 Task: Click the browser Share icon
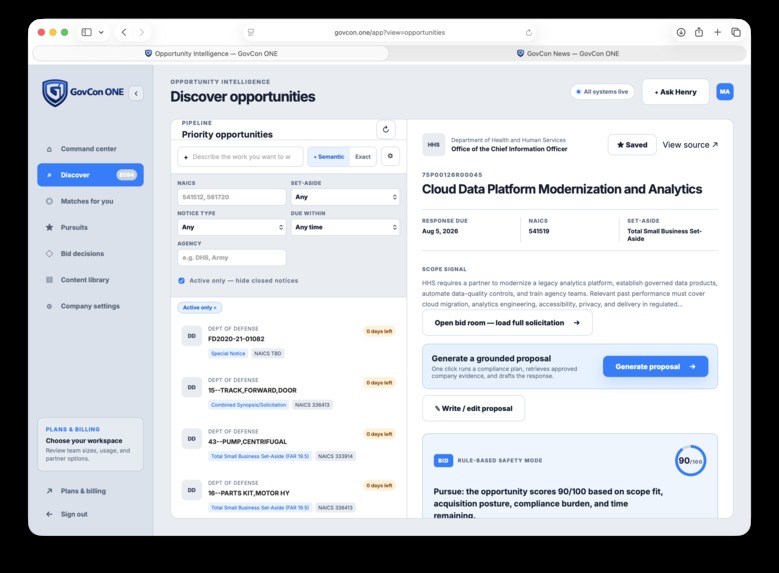[699, 32]
